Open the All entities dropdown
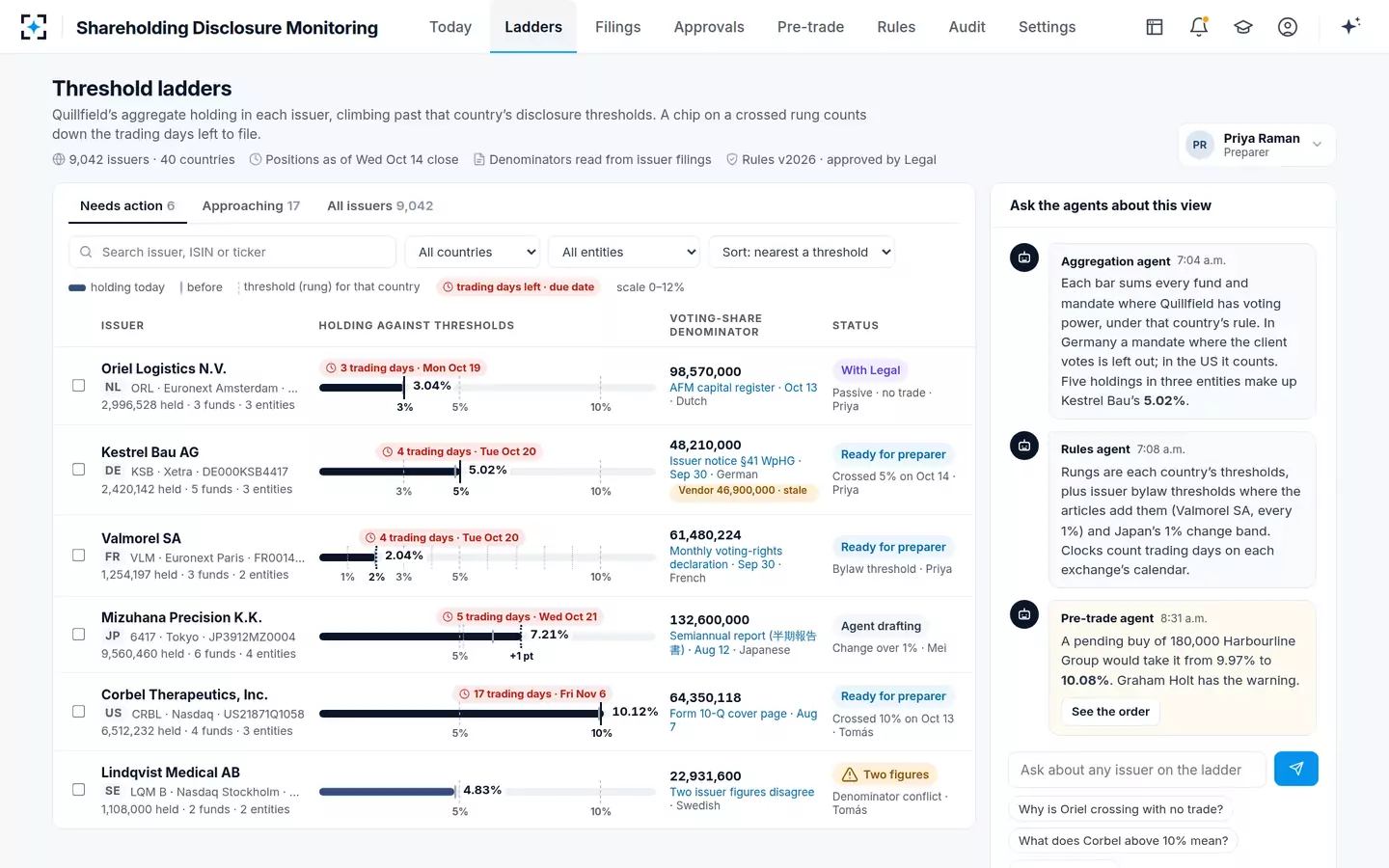The image size is (1389, 868). 624,252
